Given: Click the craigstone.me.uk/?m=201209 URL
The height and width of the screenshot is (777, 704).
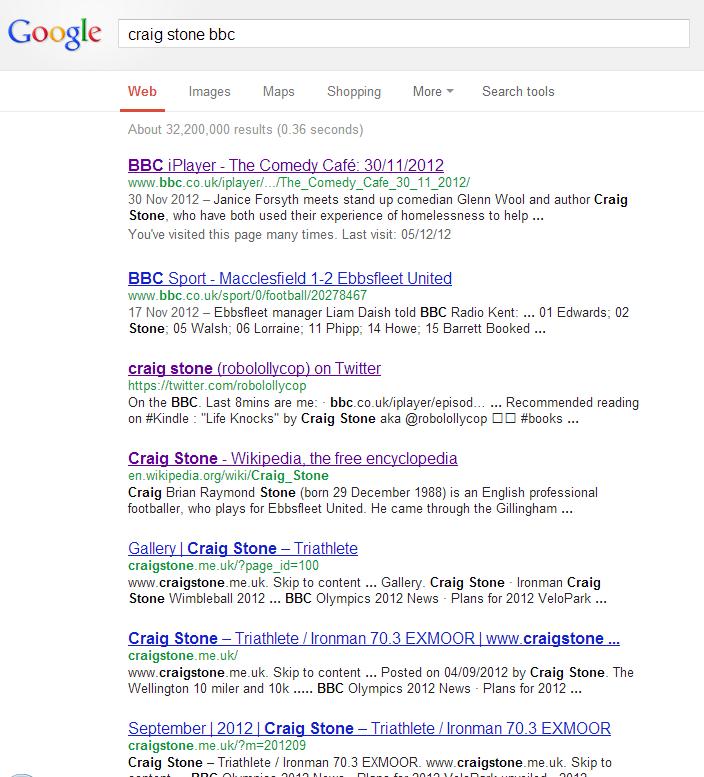Looking at the screenshot, I should pos(217,746).
